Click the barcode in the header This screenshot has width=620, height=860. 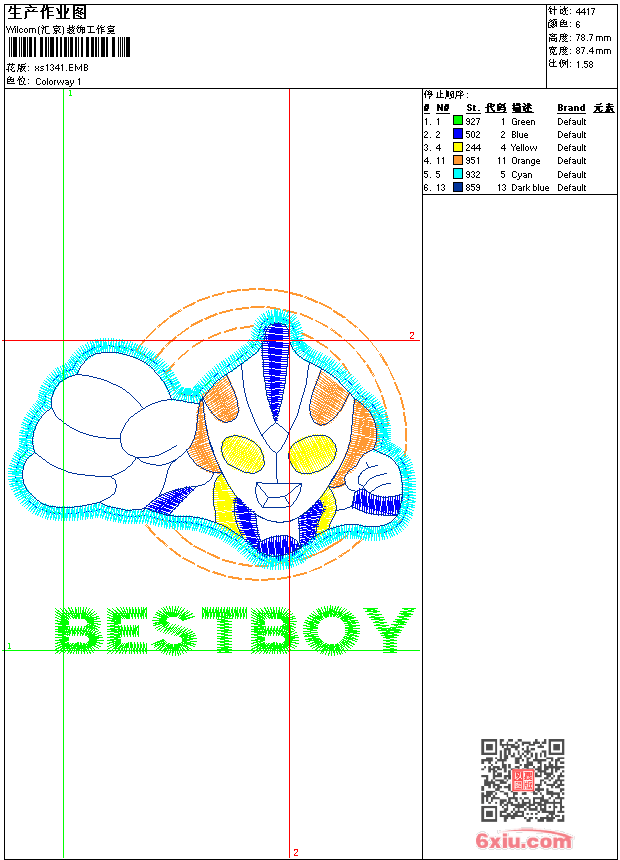pos(69,47)
